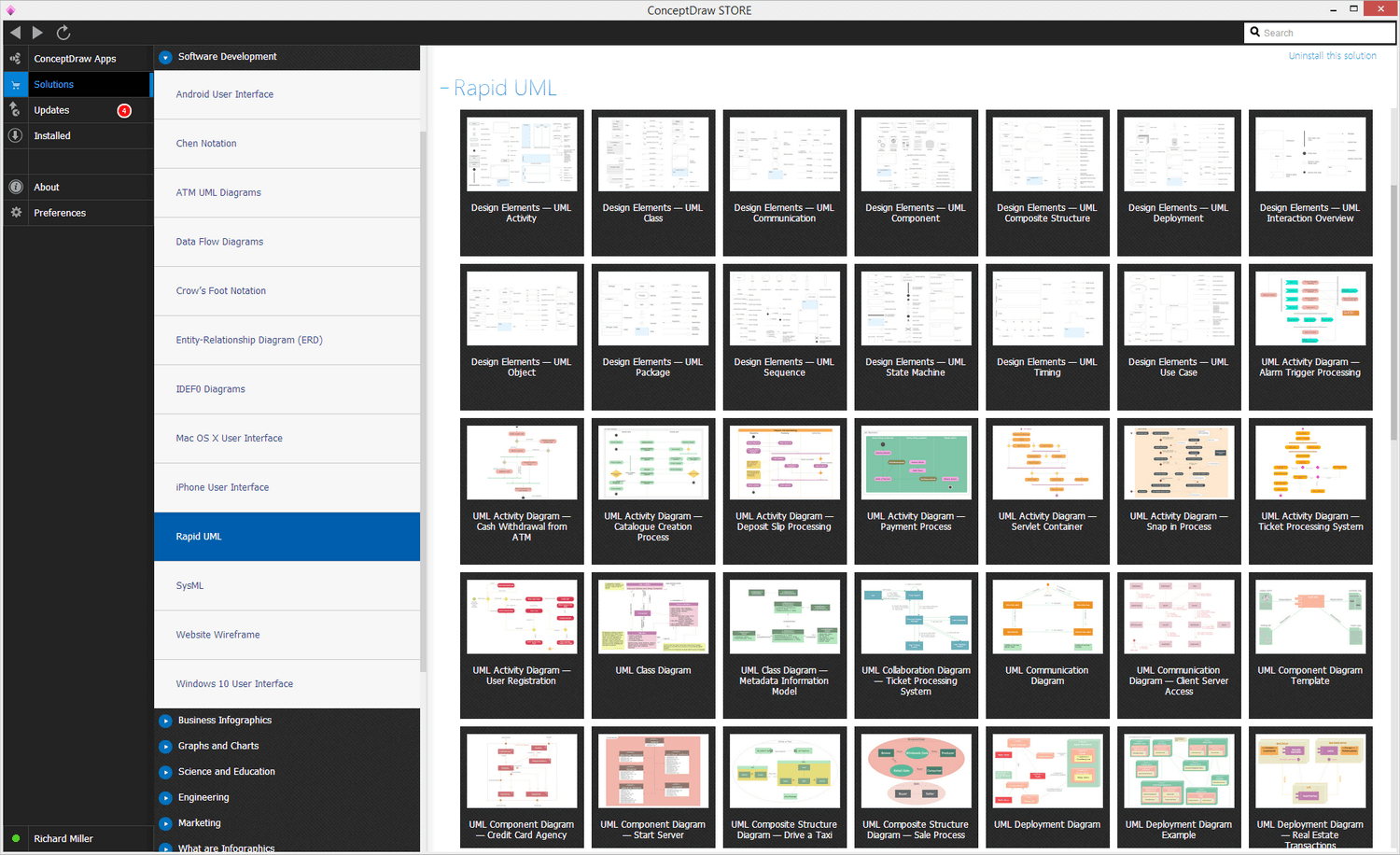Screen dimensions: 1400x855
Task: Expand the Business Infographics category
Action: coord(165,721)
